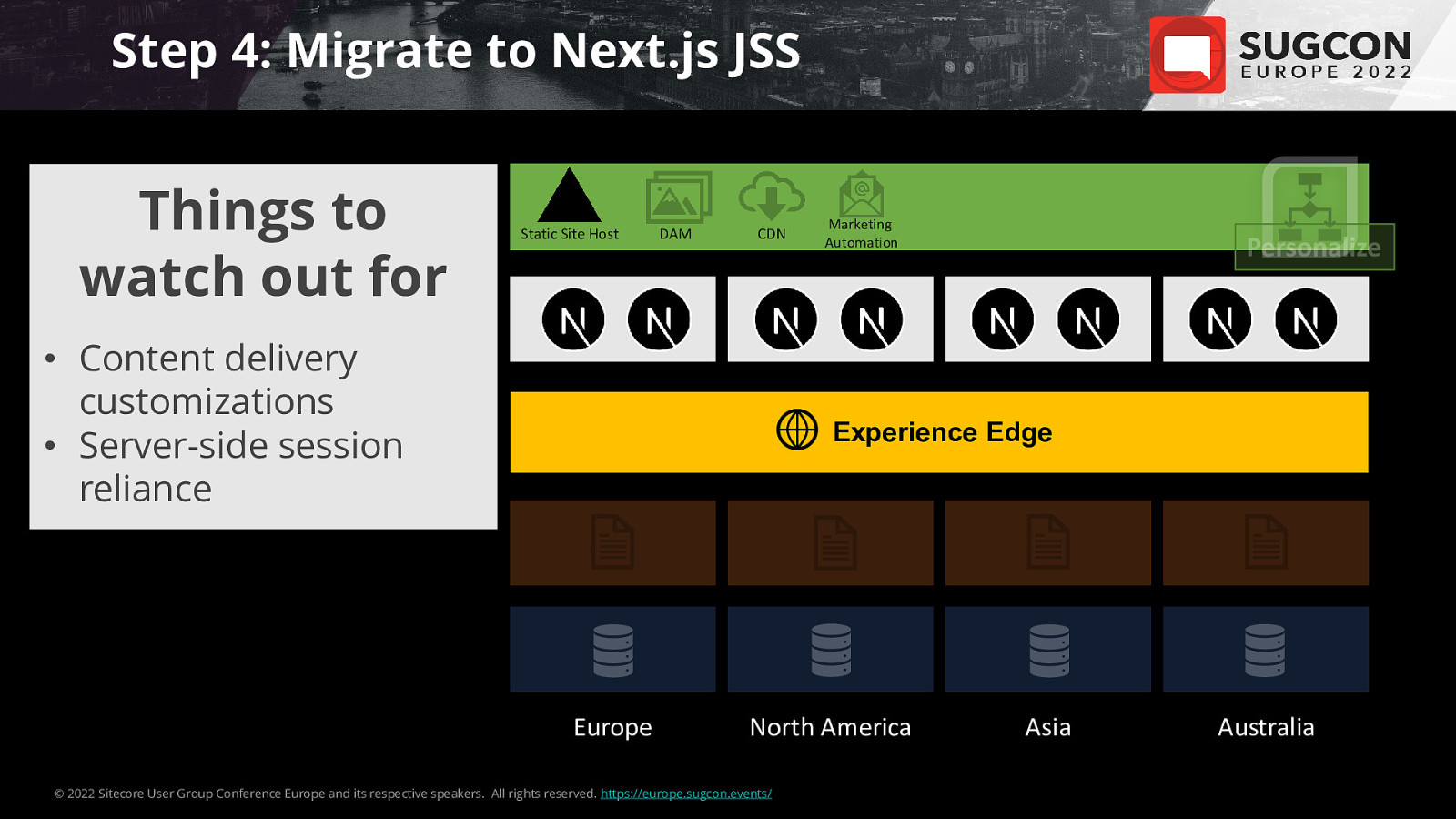Open the europe.sugcon.events link

tap(686, 794)
